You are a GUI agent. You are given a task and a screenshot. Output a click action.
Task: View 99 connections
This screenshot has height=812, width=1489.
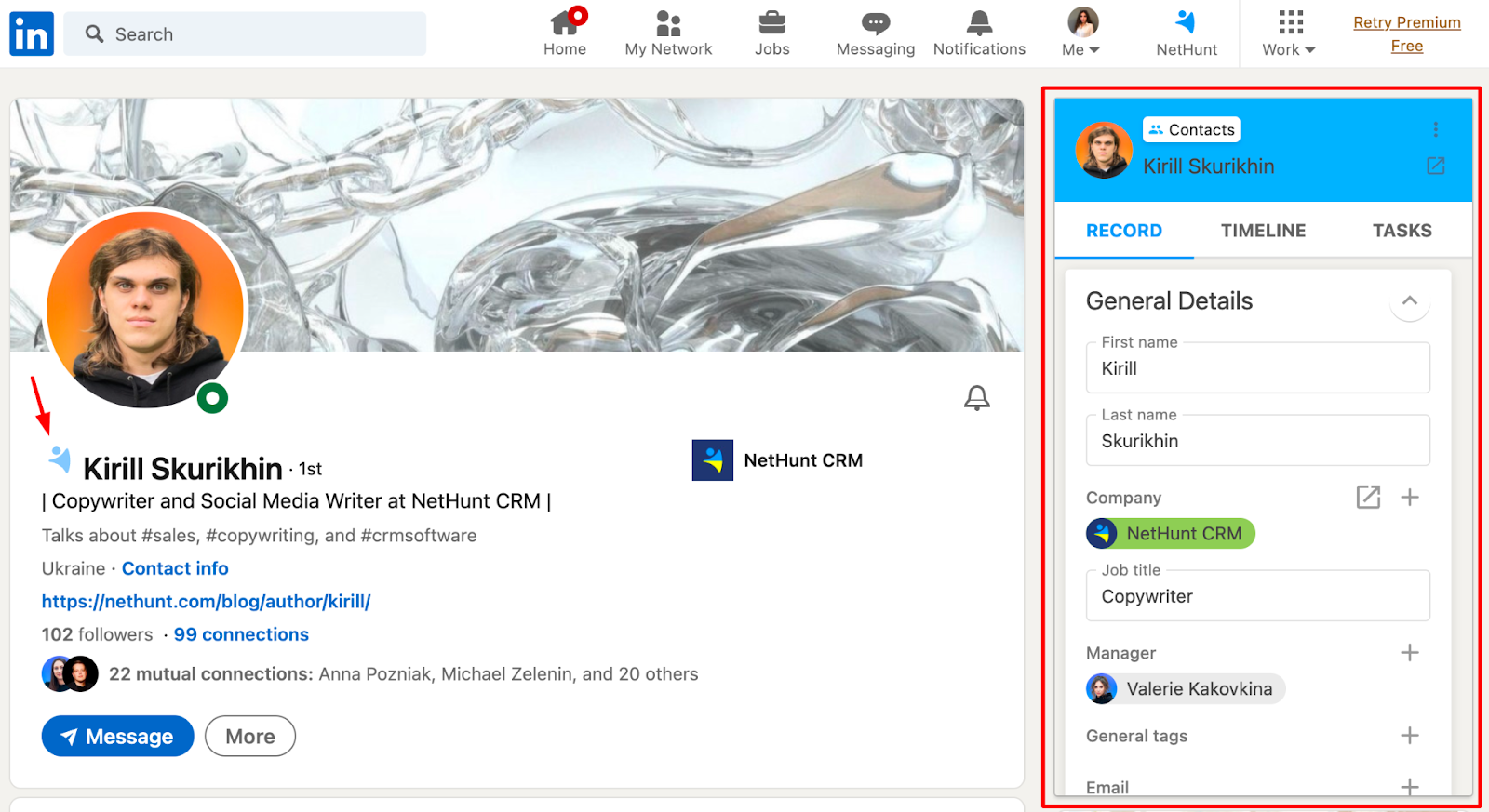[x=241, y=634]
